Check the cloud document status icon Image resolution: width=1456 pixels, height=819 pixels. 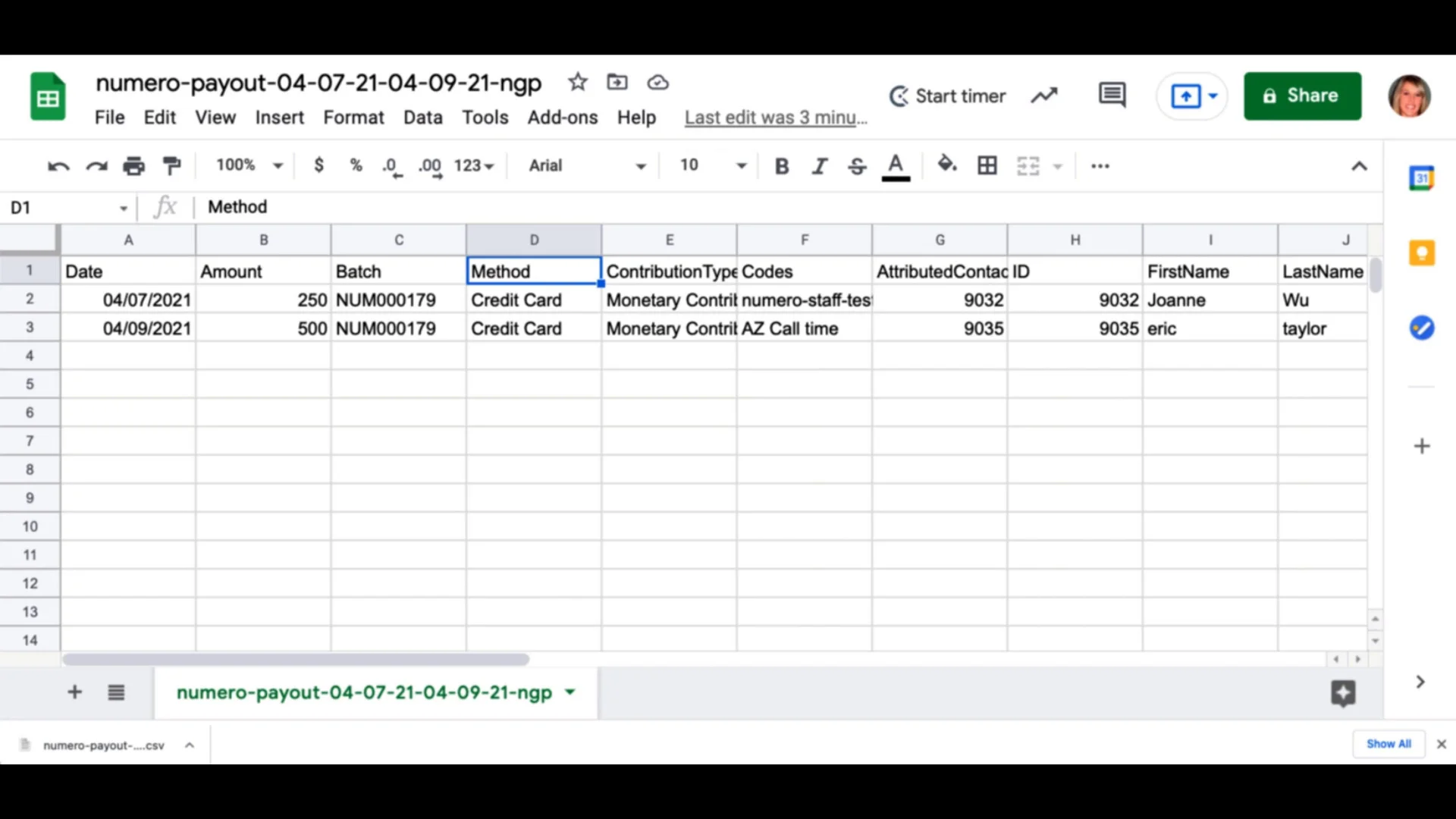tap(657, 82)
